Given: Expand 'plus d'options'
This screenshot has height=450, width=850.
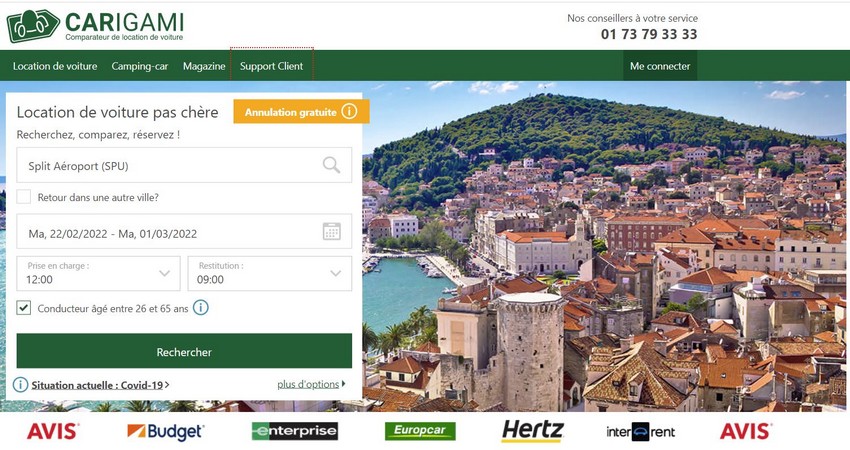Looking at the screenshot, I should pyautogui.click(x=311, y=384).
